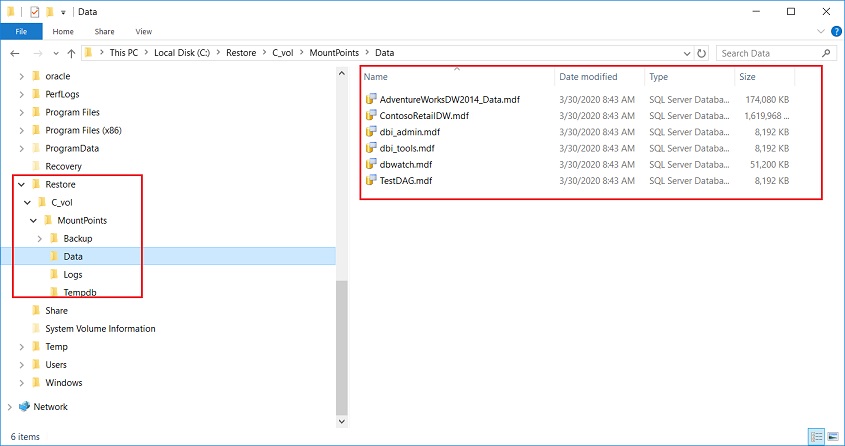Viewport: 845px width, 446px height.
Task: Refresh the Data folder view
Action: (701, 53)
